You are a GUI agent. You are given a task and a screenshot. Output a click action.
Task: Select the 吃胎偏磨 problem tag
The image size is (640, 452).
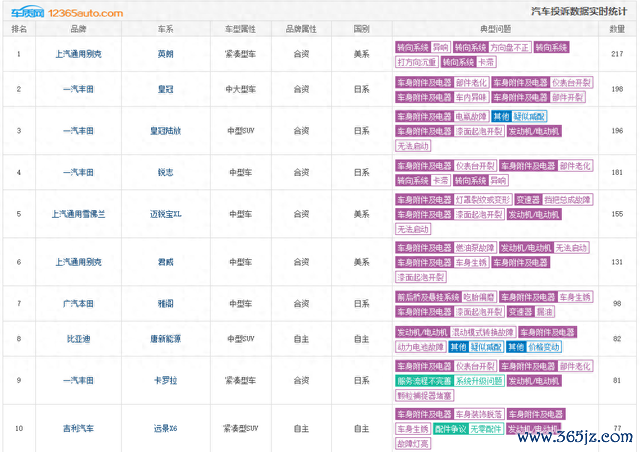tap(479, 297)
